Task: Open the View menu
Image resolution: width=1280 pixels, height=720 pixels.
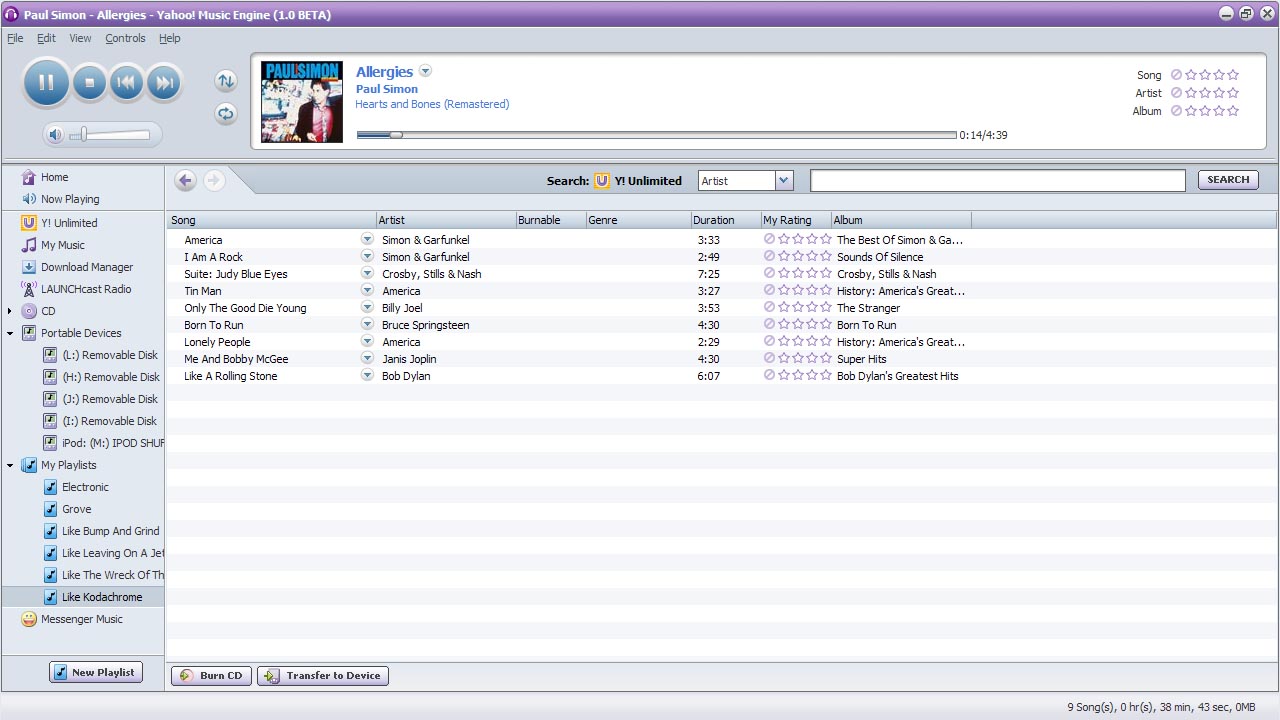Action: point(80,38)
